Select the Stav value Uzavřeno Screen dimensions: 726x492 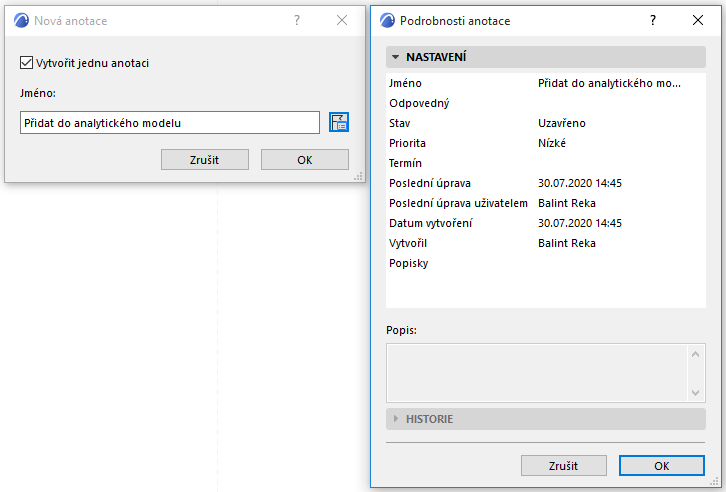coord(562,123)
